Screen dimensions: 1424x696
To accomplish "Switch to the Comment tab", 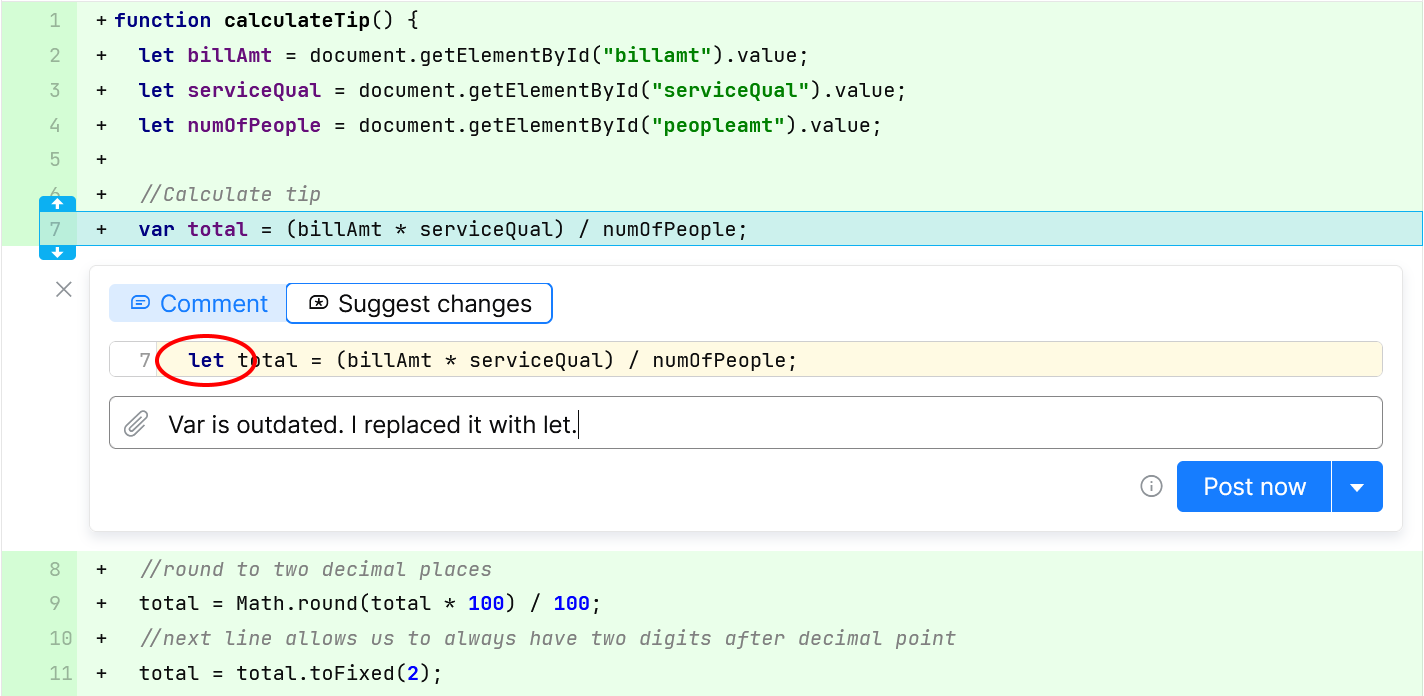I will pos(198,304).
